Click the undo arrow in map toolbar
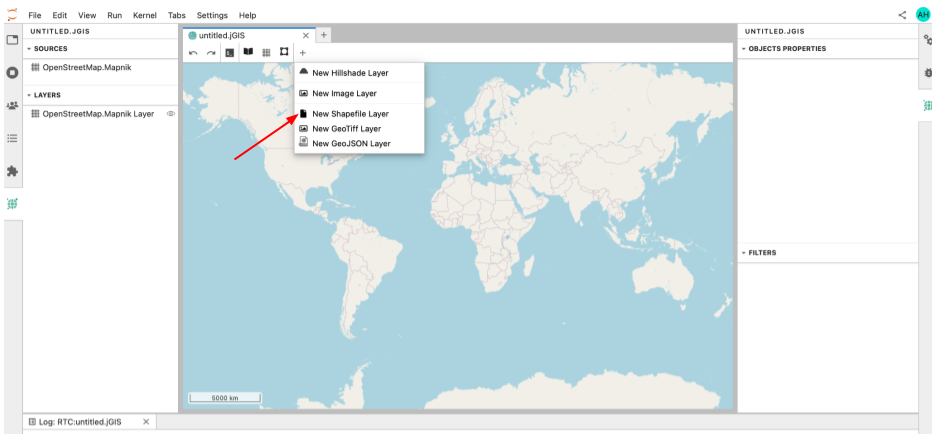The image size is (937, 438). pos(193,52)
